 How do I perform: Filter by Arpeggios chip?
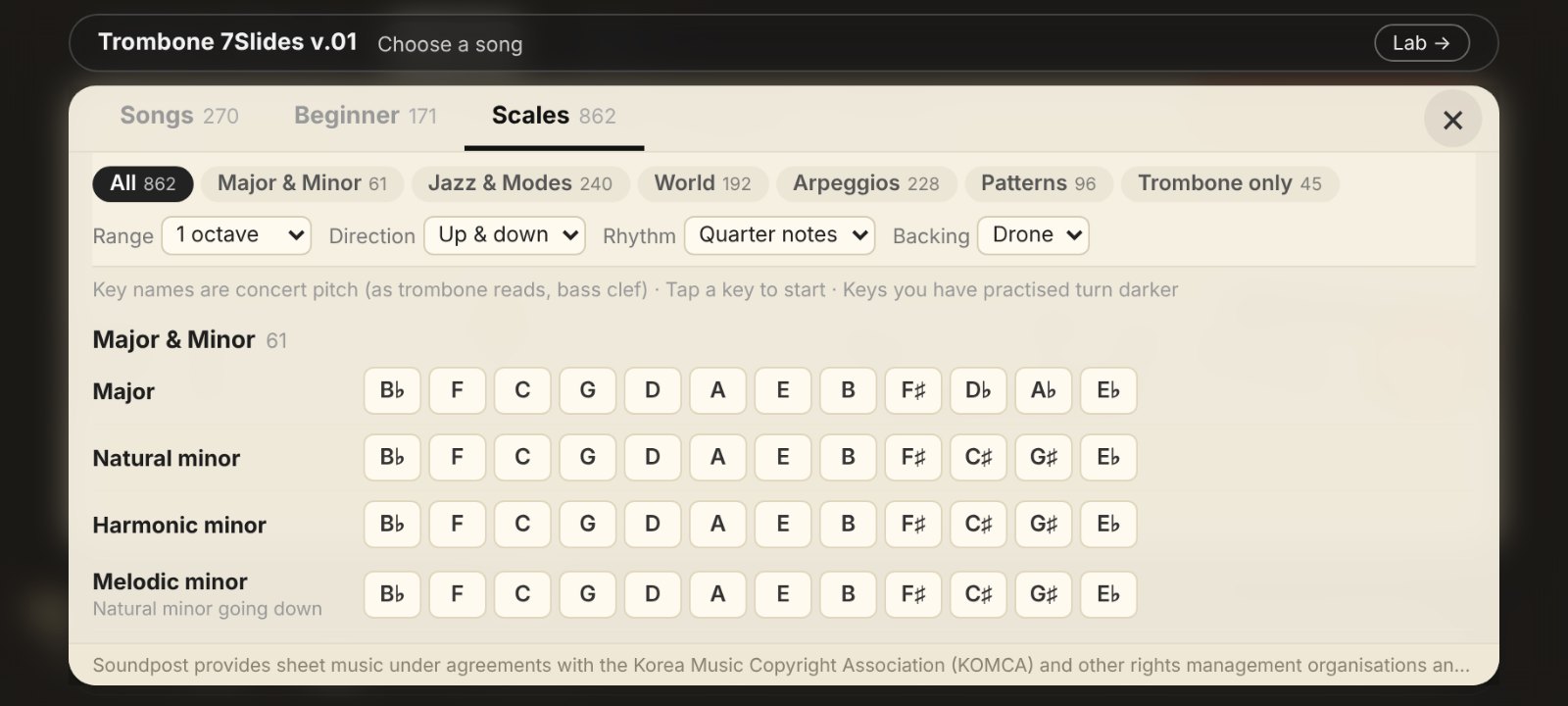tap(866, 183)
